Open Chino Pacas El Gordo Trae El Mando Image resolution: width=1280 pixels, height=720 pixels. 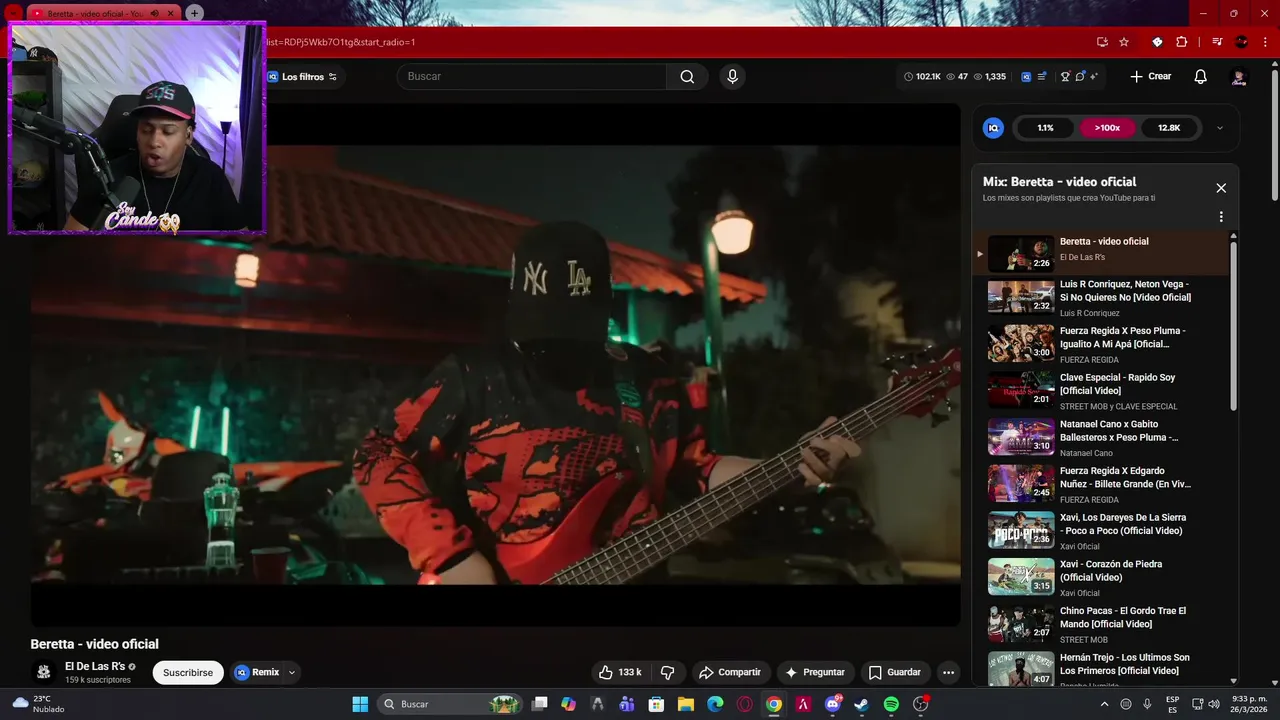click(1100, 625)
